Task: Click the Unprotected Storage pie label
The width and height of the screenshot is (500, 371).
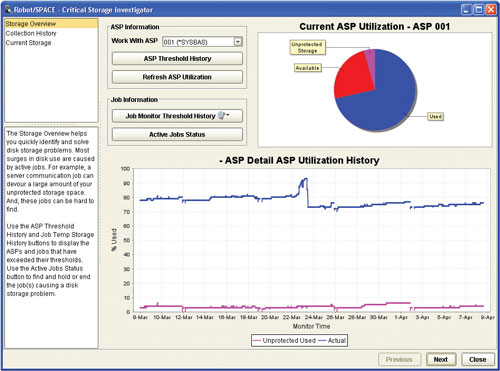Action: (307, 47)
